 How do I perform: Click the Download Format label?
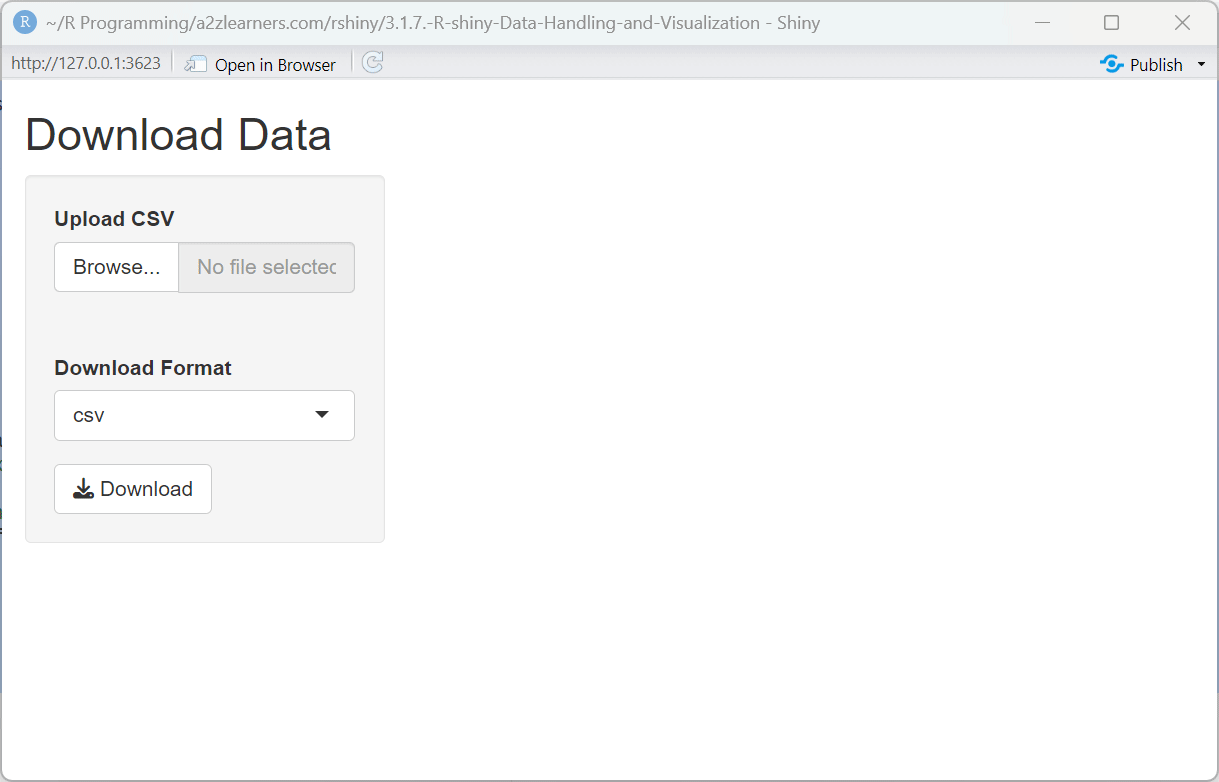click(143, 368)
